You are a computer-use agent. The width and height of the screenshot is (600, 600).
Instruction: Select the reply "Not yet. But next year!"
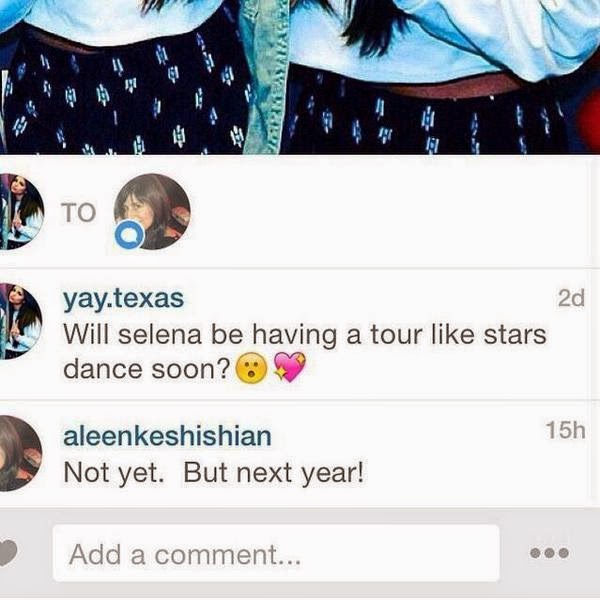click(214, 473)
